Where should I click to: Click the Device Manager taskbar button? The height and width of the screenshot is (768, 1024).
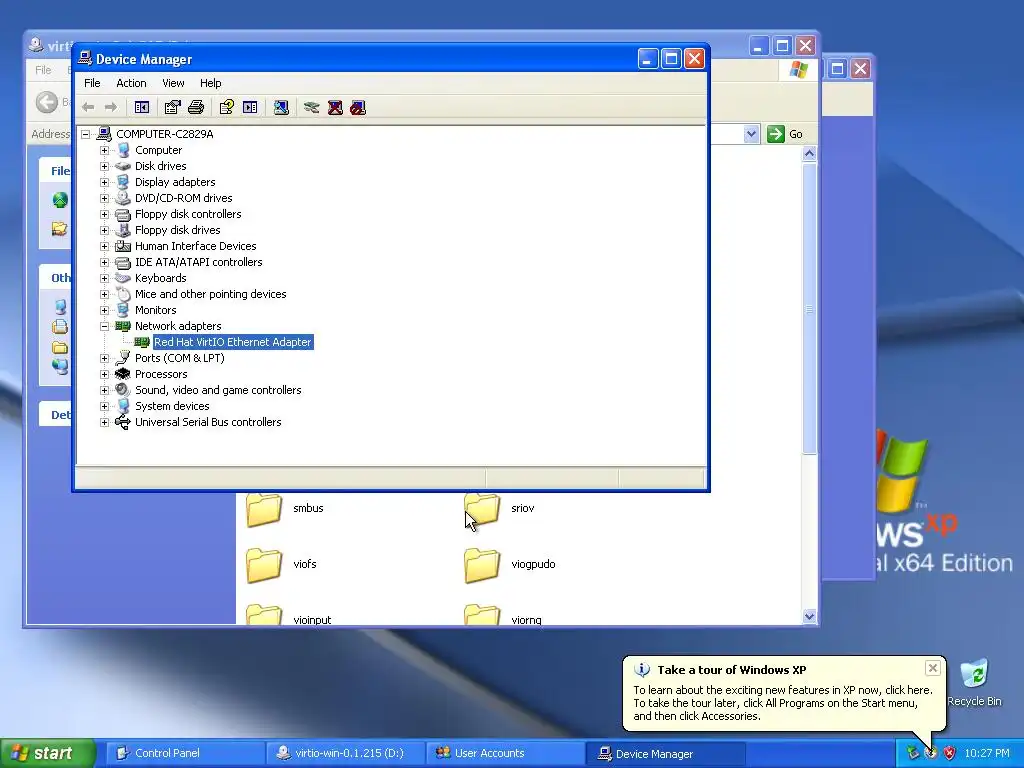[x=665, y=753]
